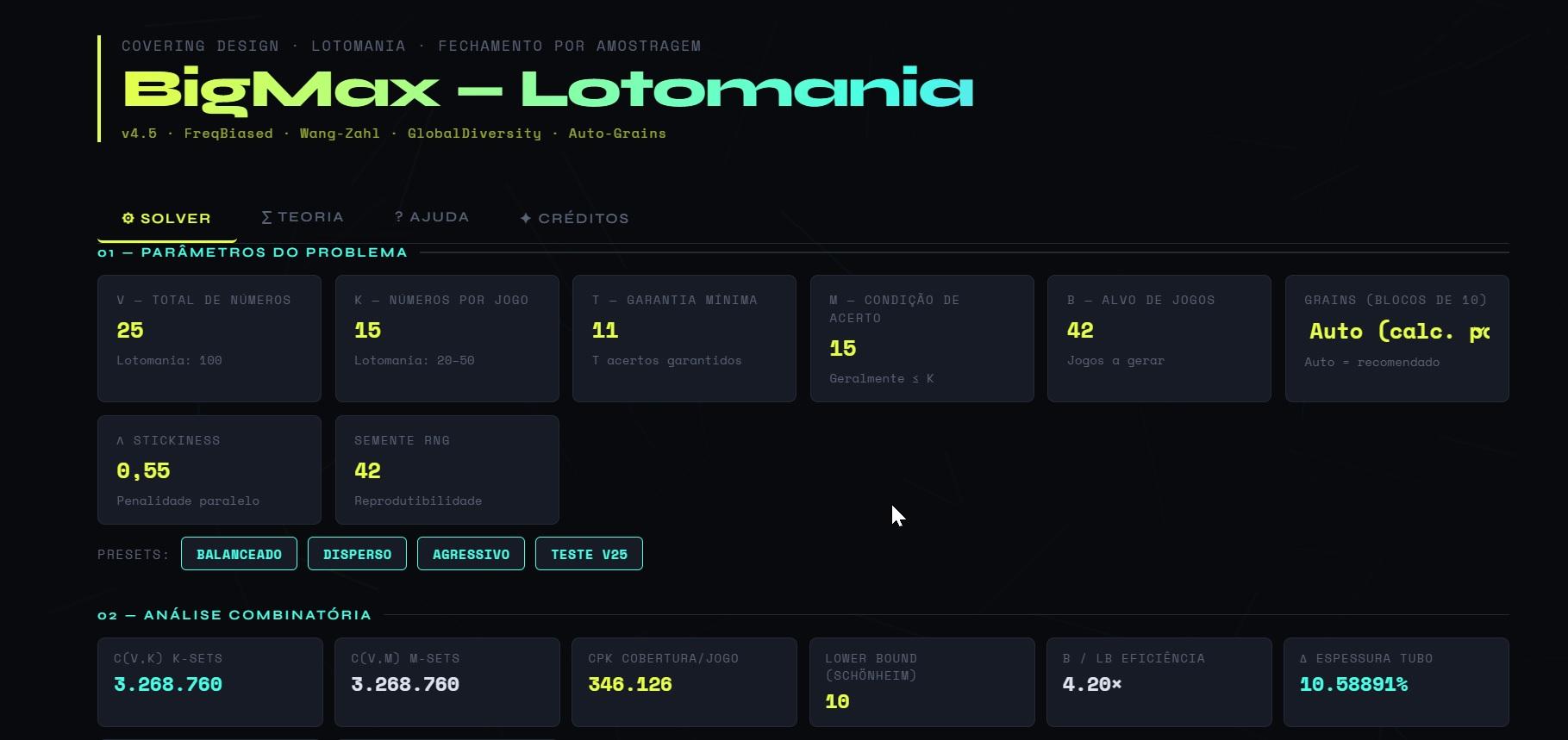Click the 'Reprodutibilidade' hint text
This screenshot has height=740, width=1568.
point(418,501)
